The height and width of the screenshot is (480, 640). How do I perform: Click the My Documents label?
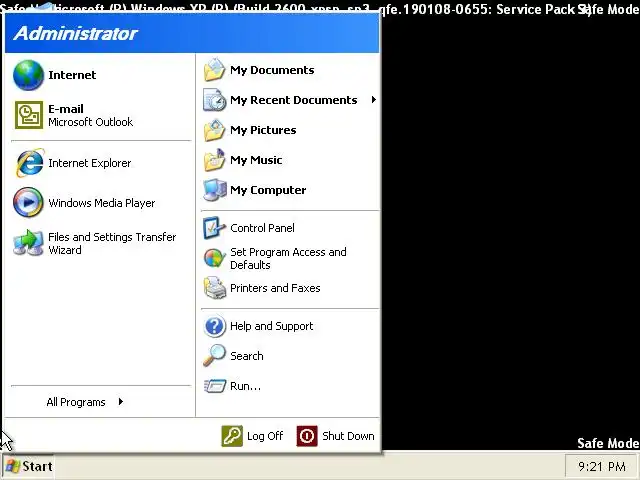[272, 70]
